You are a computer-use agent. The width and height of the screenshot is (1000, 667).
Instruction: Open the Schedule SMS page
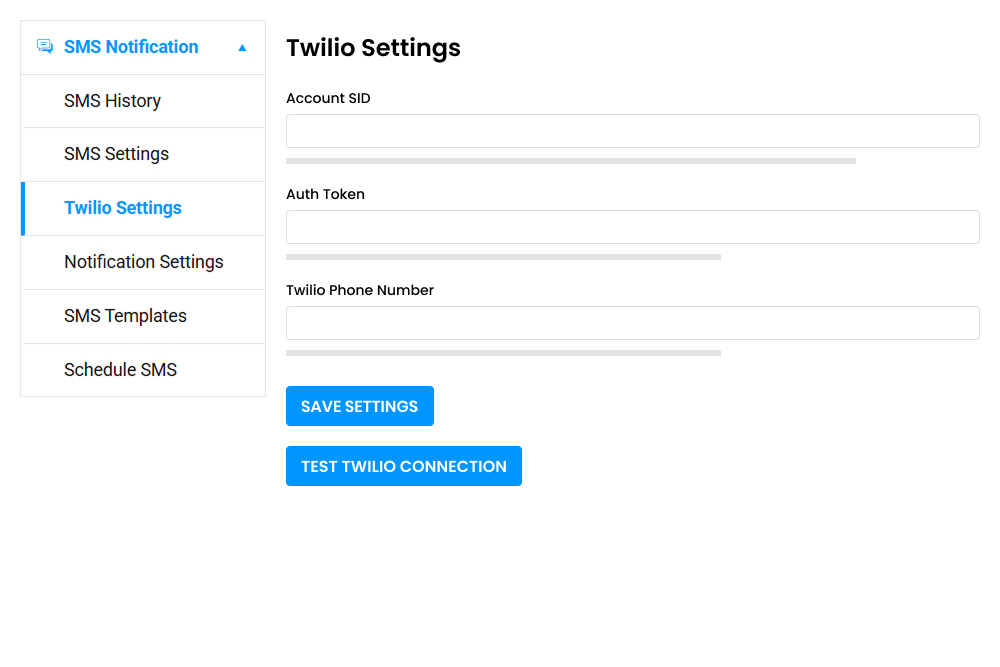click(x=120, y=369)
